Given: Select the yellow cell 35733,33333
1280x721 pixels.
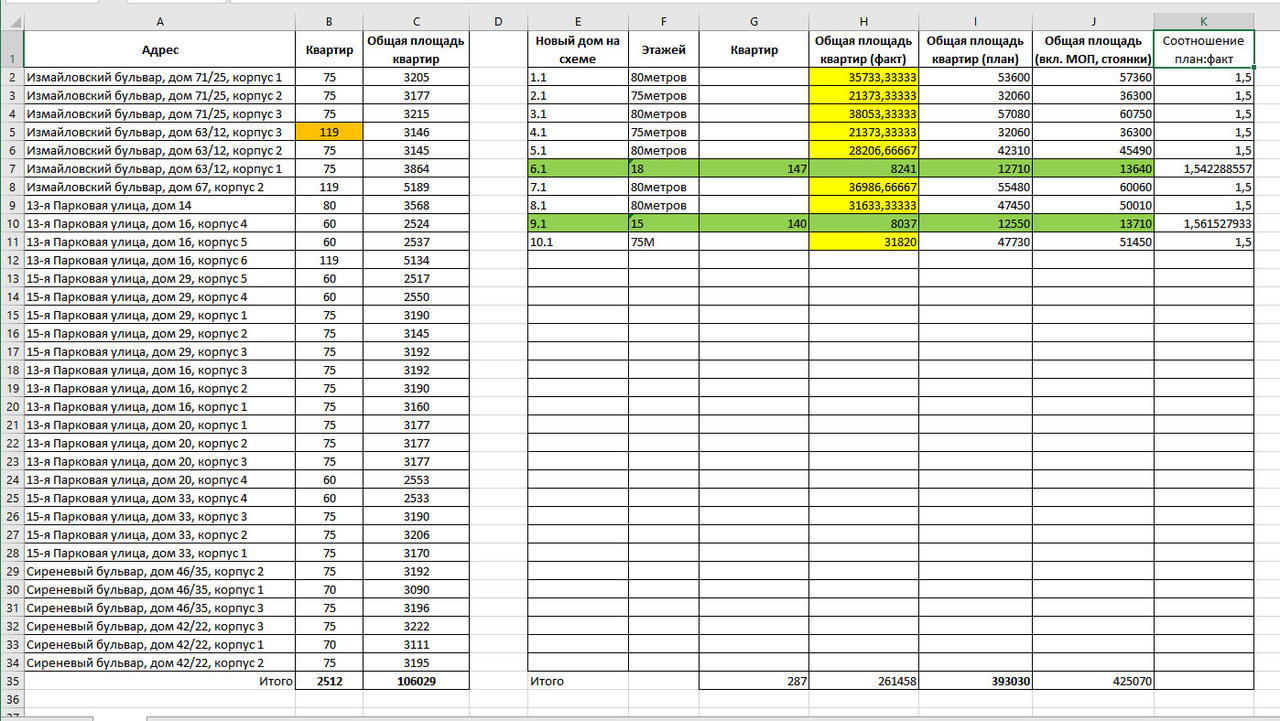Looking at the screenshot, I should pyautogui.click(x=864, y=77).
